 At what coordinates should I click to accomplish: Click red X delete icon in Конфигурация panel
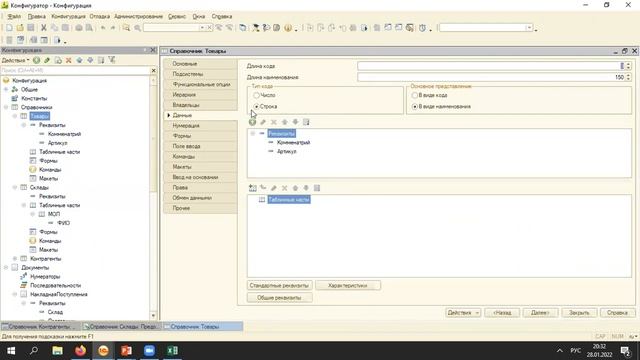(x=69, y=60)
